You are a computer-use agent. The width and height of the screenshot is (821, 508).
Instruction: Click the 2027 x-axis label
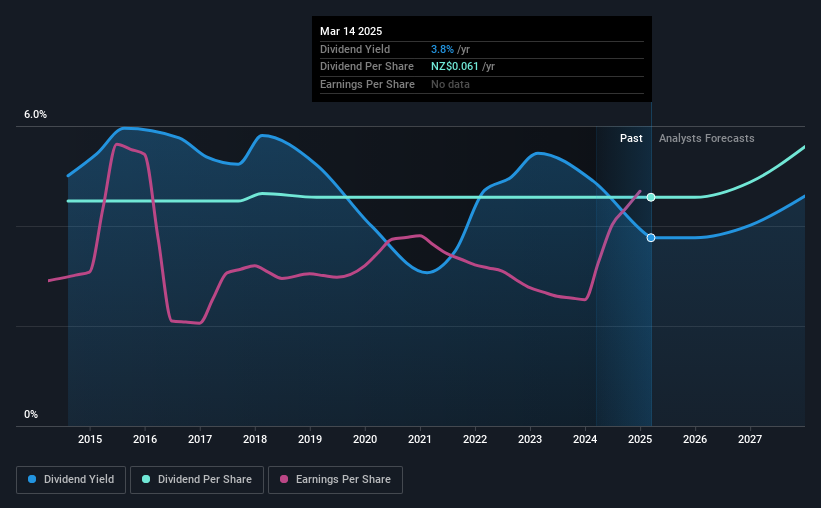750,439
